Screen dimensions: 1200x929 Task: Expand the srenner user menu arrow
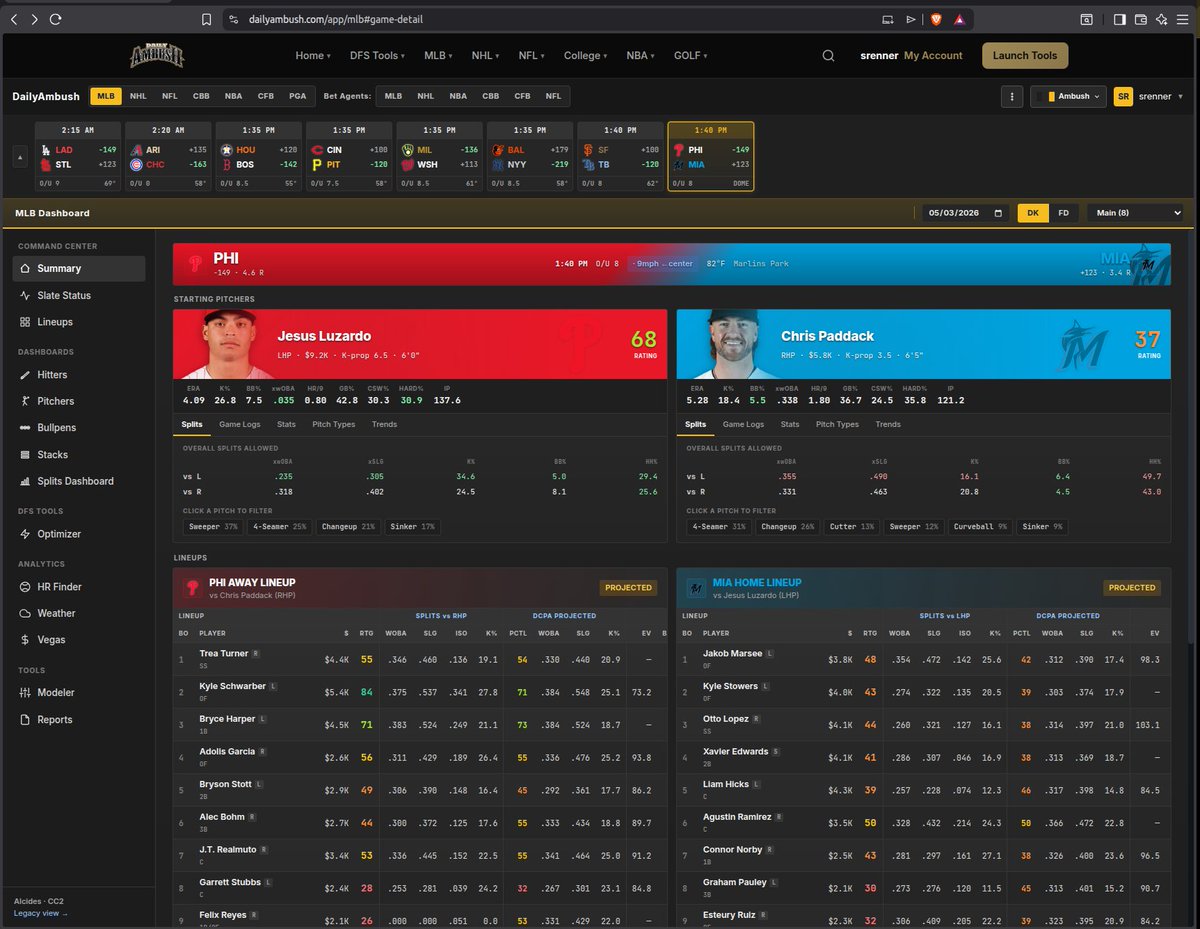click(x=1181, y=97)
